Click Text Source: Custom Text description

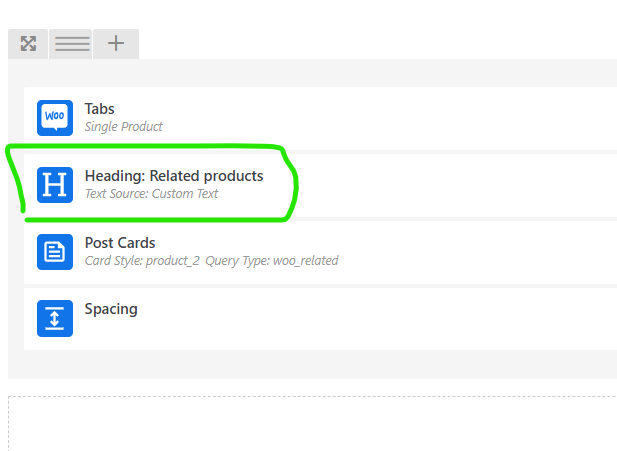[x=151, y=194]
